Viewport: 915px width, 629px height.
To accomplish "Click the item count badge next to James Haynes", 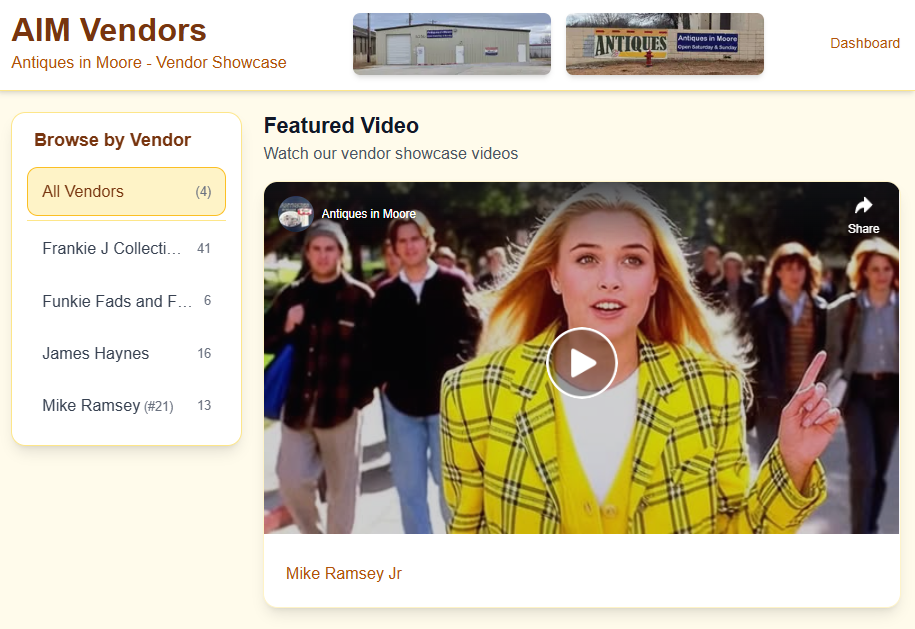I will [203, 353].
